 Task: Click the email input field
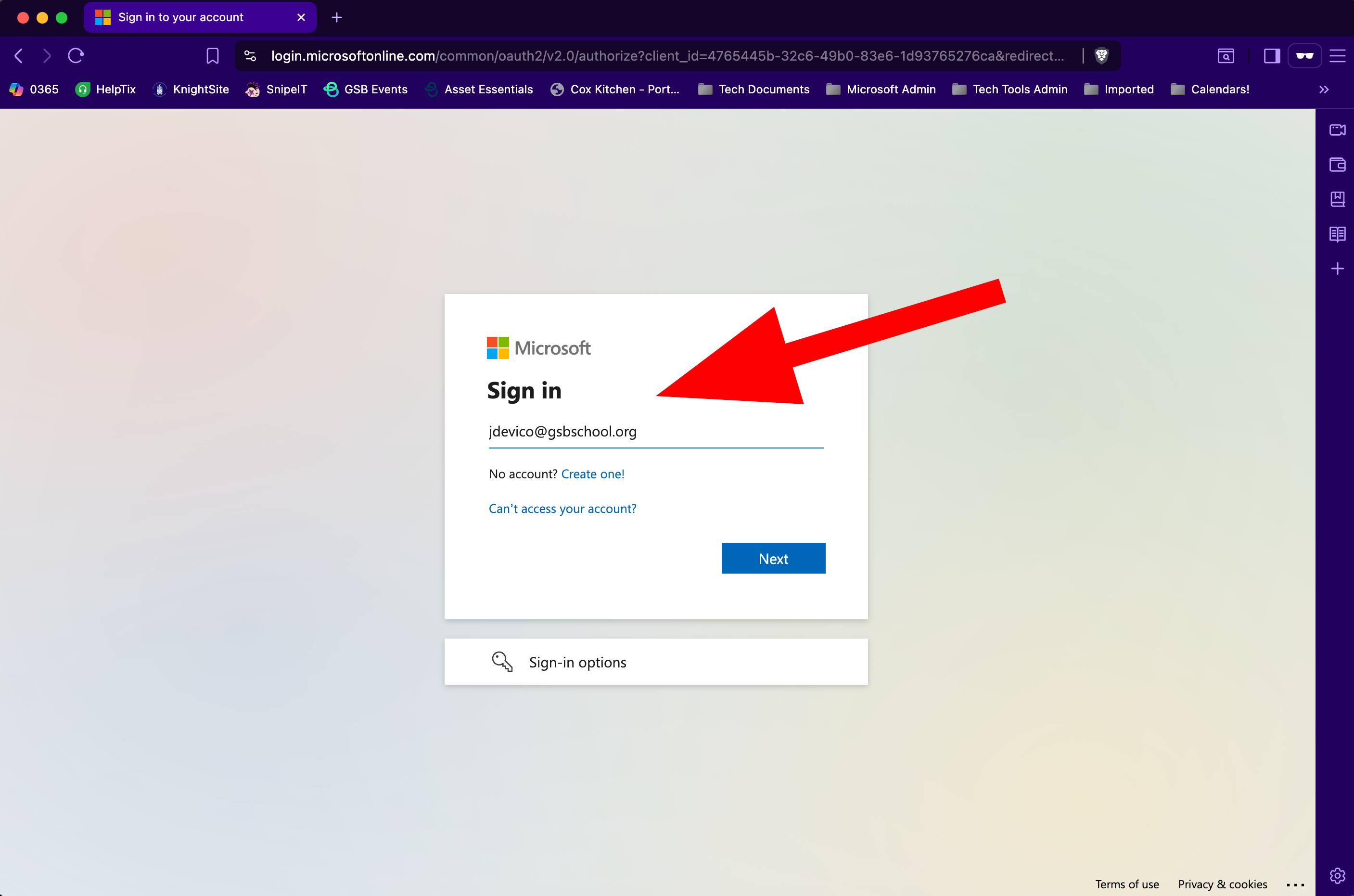coord(655,432)
